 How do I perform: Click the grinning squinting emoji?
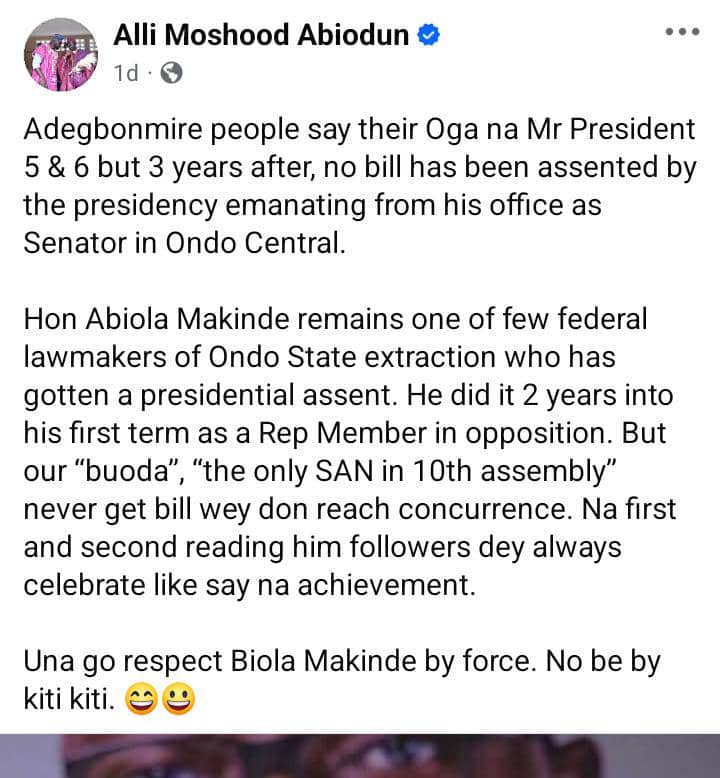tap(143, 701)
